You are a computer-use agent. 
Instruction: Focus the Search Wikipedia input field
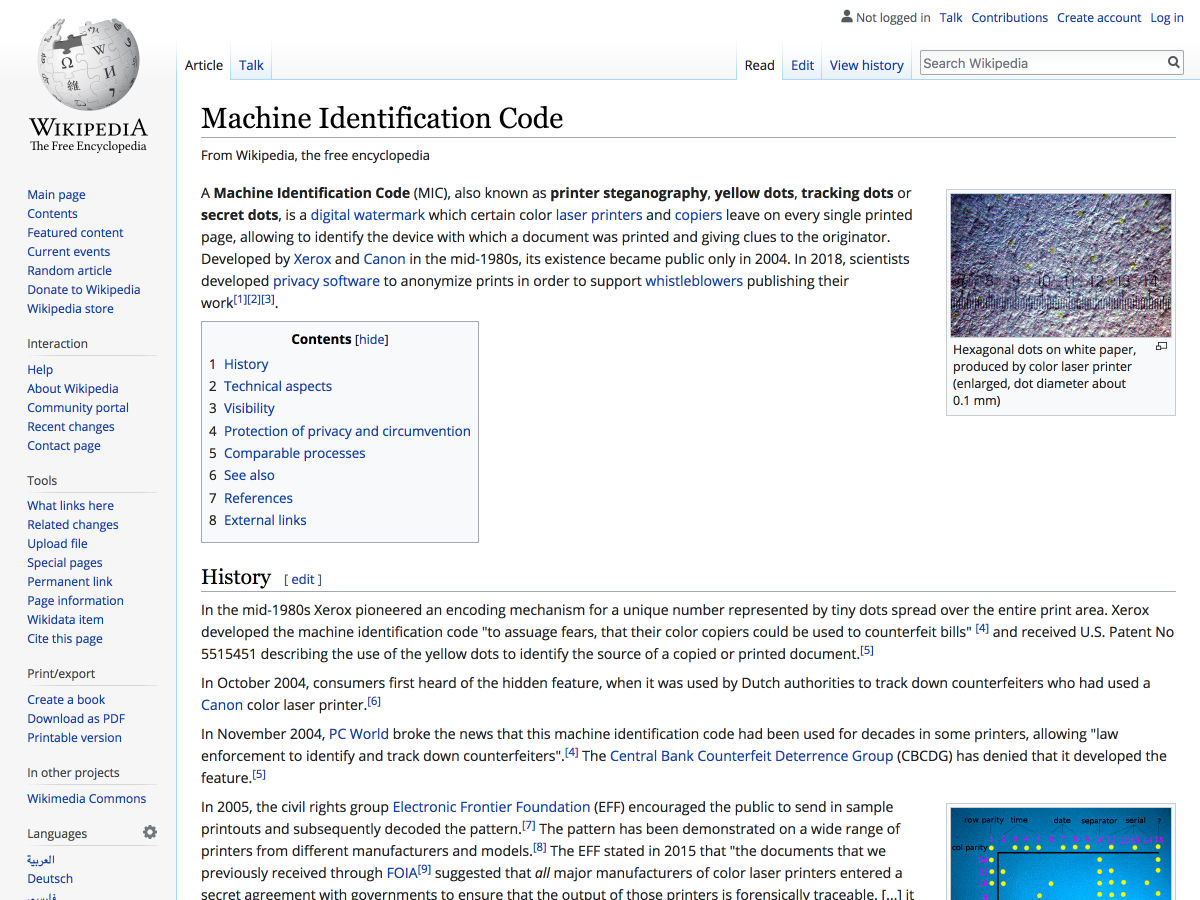tap(1042, 63)
